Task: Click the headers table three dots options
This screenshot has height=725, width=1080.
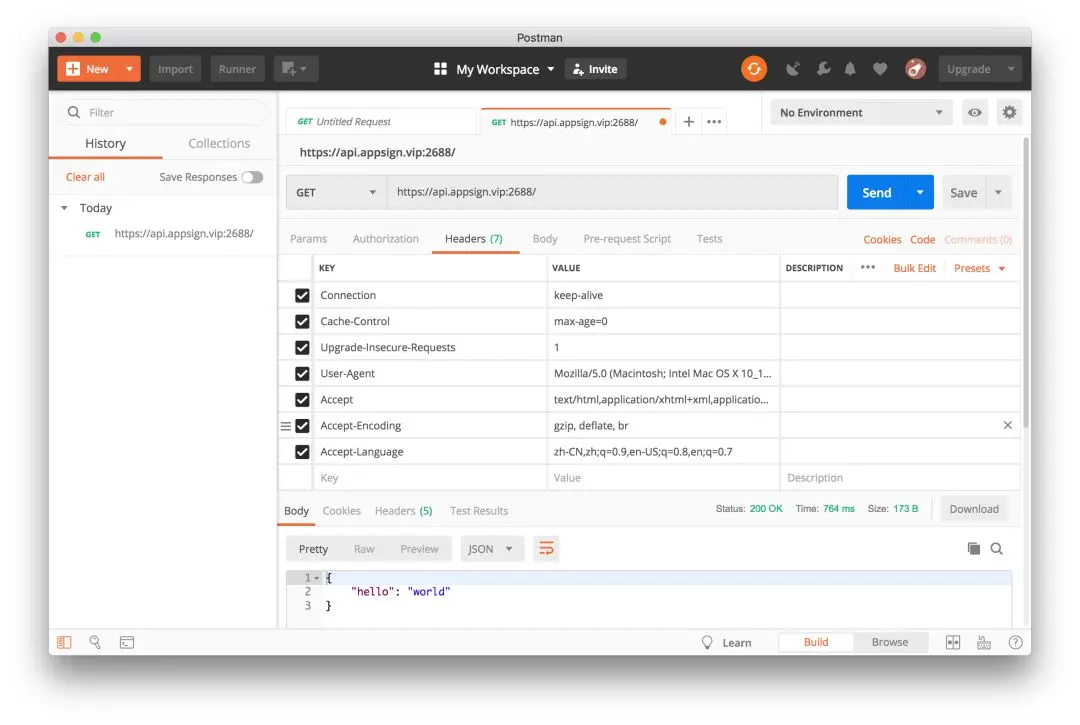Action: pos(868,267)
